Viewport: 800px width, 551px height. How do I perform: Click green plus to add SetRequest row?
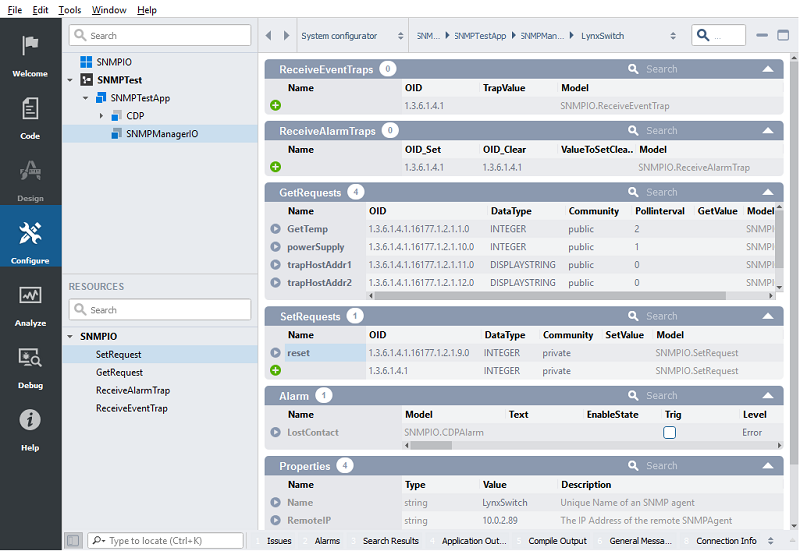275,371
